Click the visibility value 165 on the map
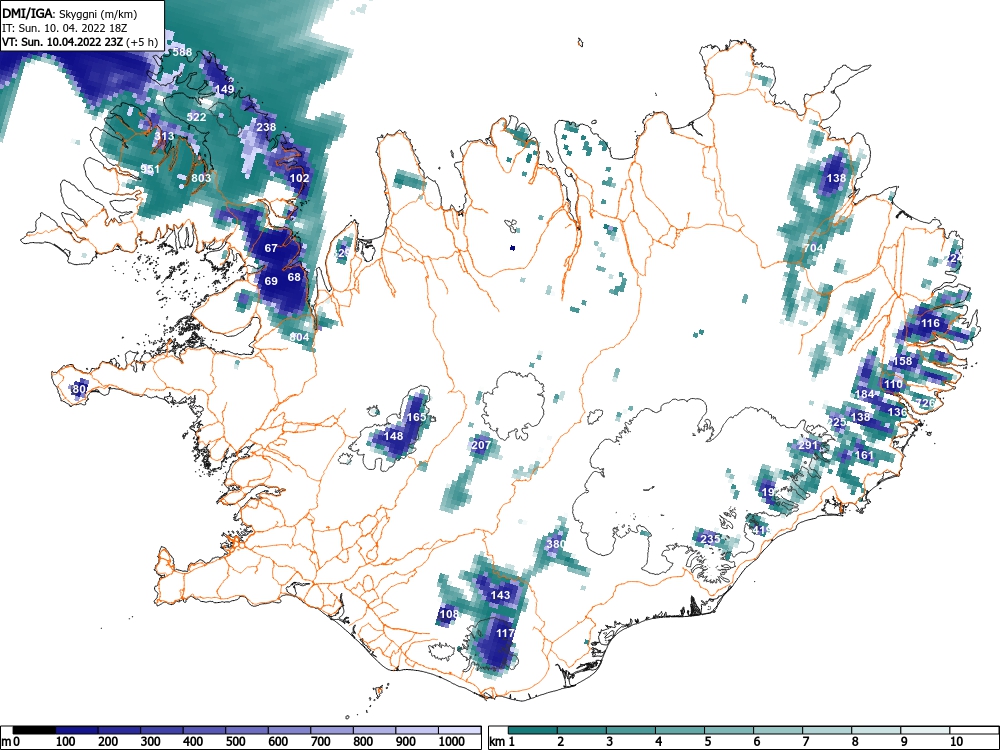This screenshot has height=750, width=1000. (x=416, y=417)
